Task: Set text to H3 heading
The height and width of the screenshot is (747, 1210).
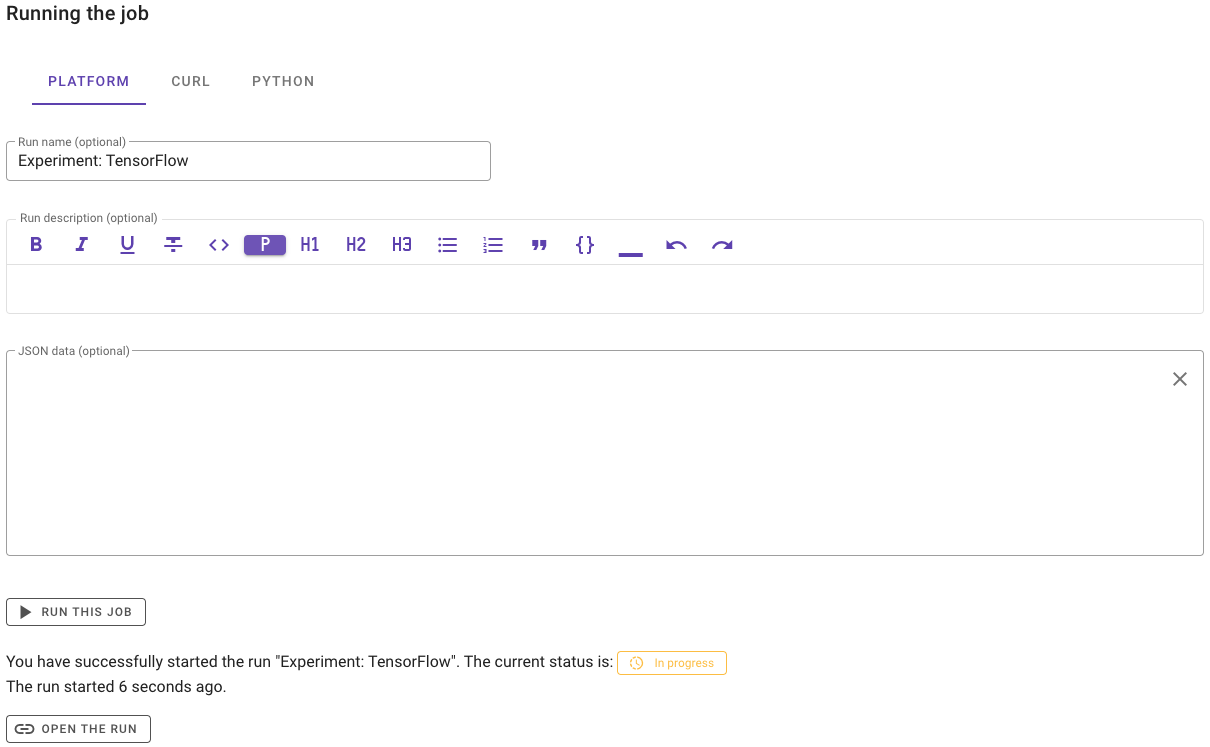Action: 402,245
